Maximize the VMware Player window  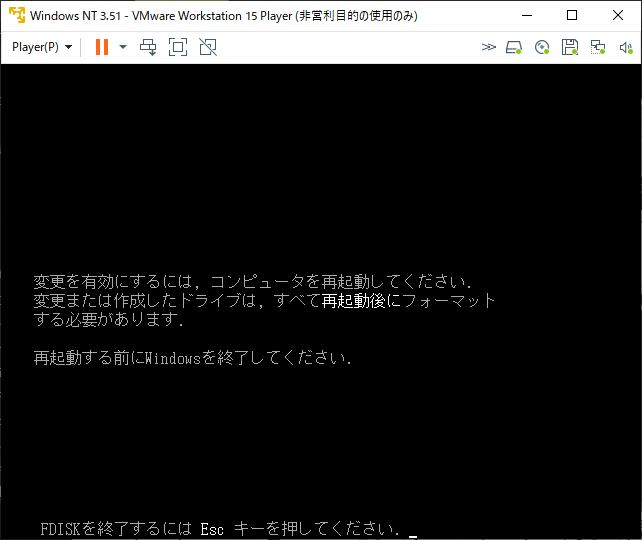point(572,16)
